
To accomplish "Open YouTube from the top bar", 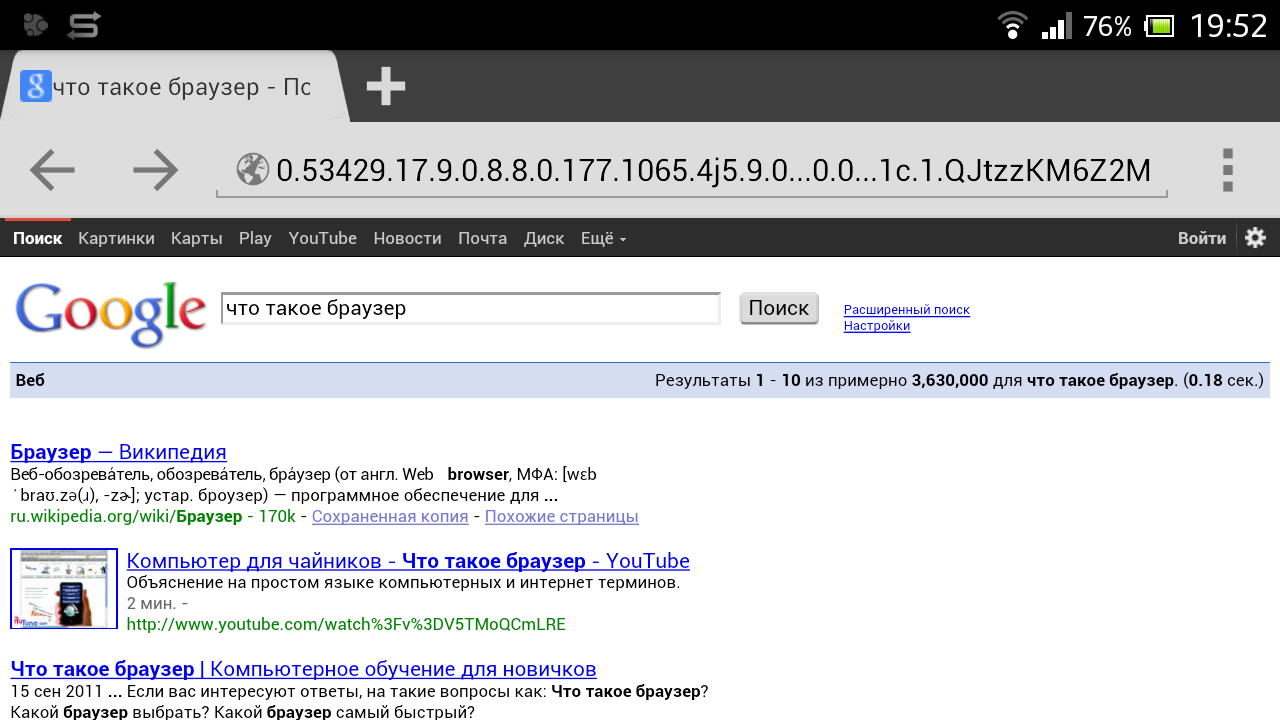I will tap(322, 238).
